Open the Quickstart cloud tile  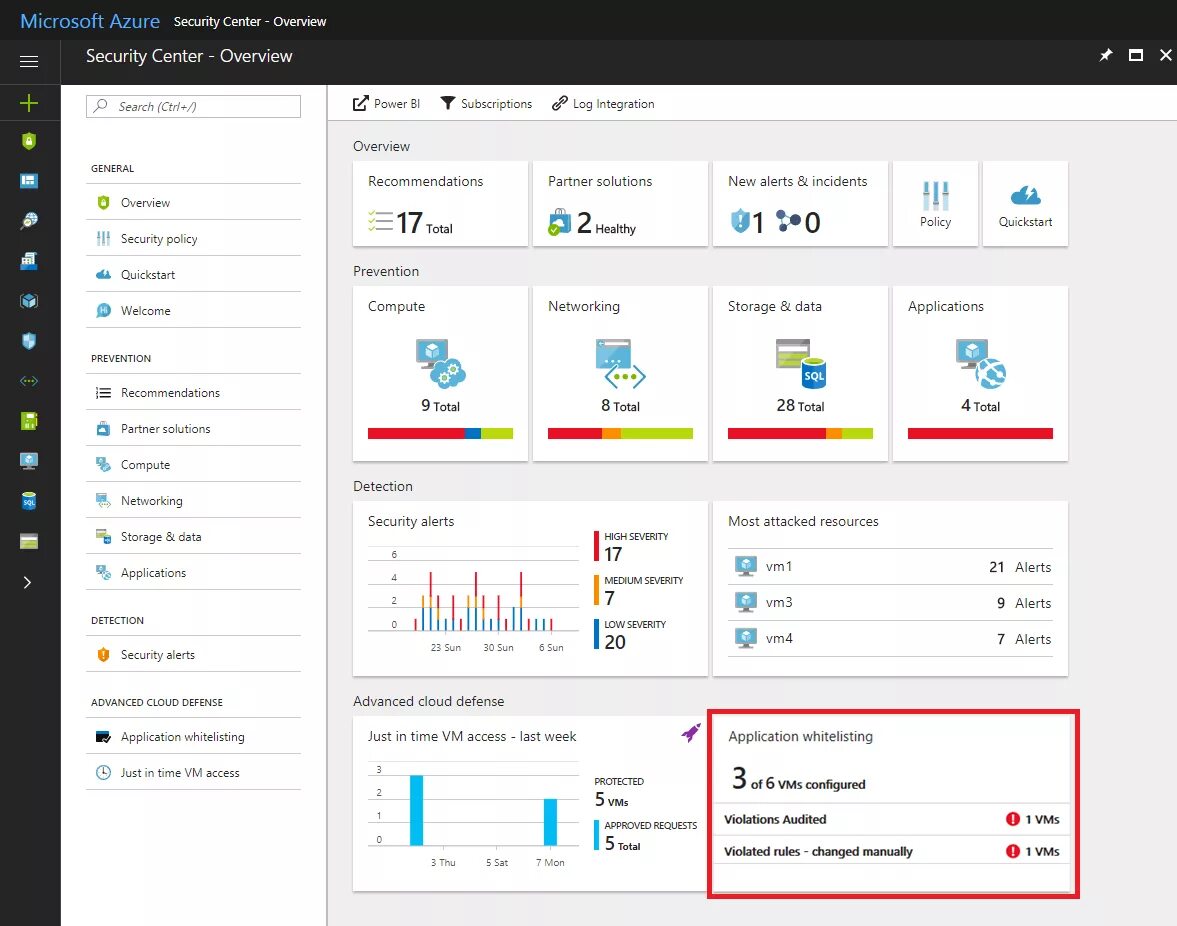1025,196
